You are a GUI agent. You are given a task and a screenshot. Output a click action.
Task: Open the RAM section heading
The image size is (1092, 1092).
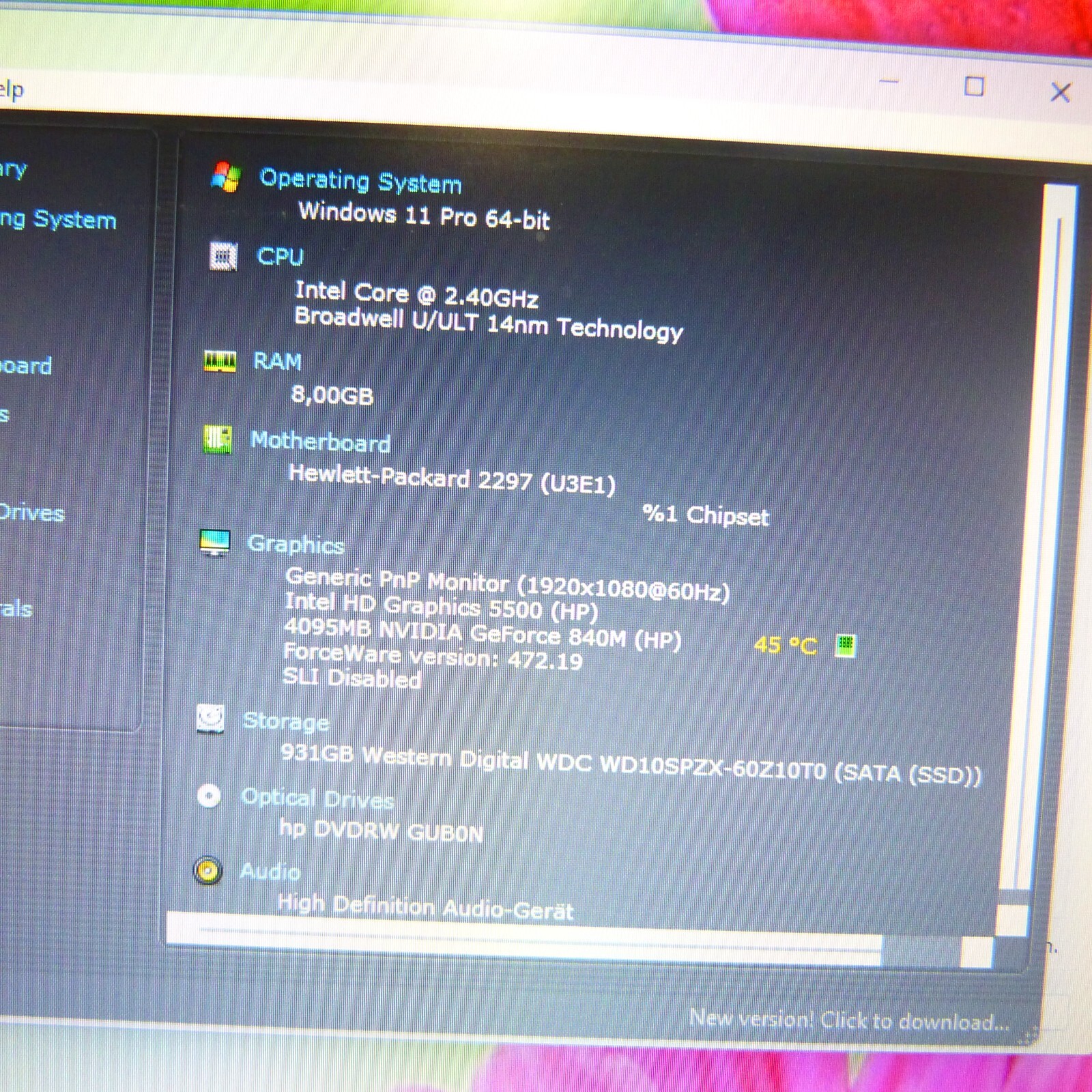point(277,360)
